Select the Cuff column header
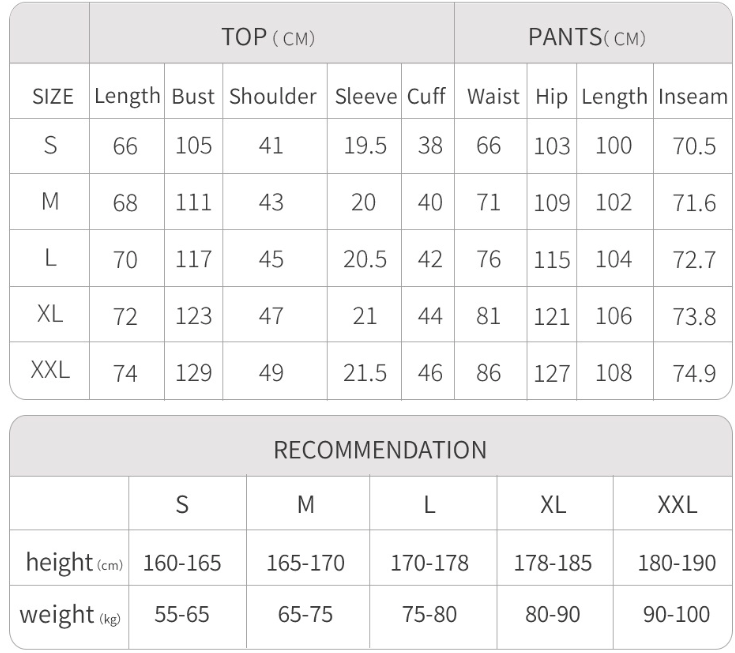This screenshot has height=653, width=735. (426, 96)
